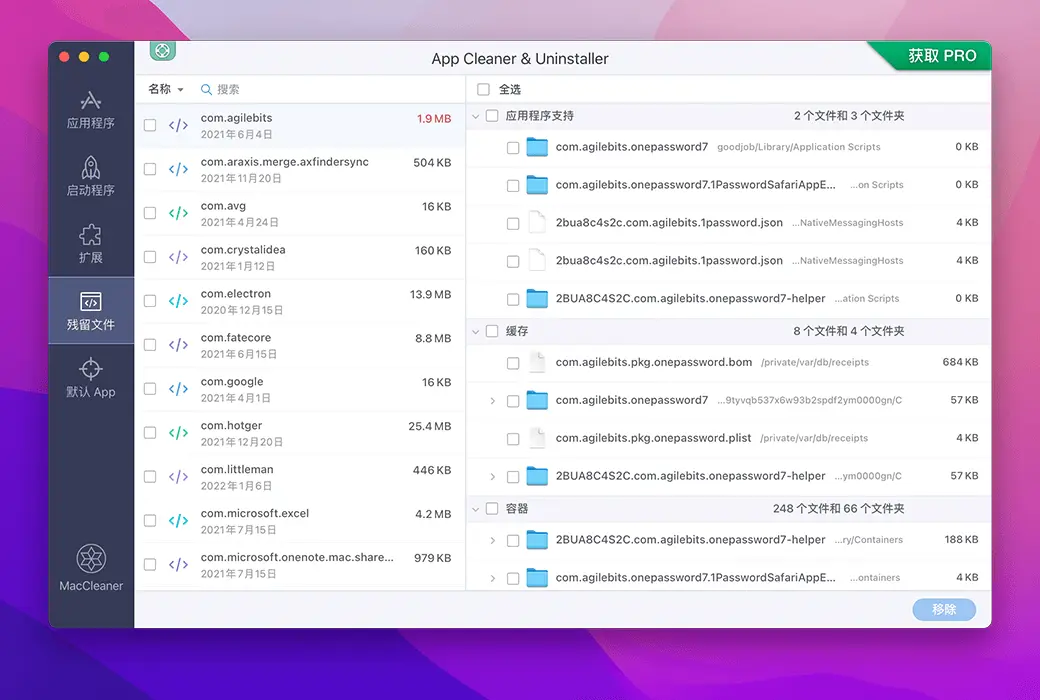This screenshot has width=1040, height=700.
Task: Click folder icon of 188 KB onepassword7-helper
Action: click(537, 540)
